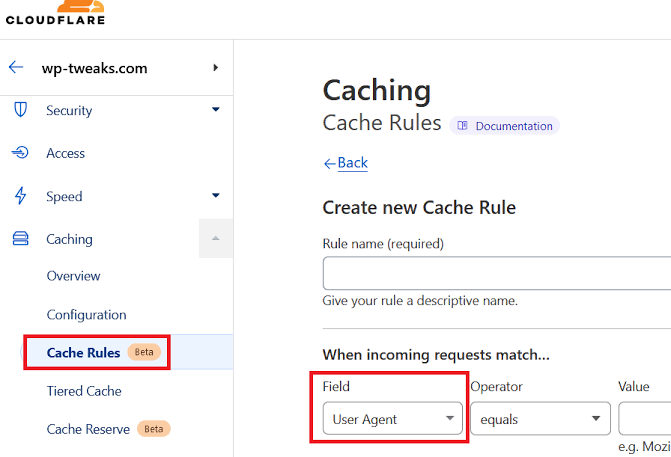Viewport: 671px width, 457px height.
Task: Open the Documentation link
Action: pyautogui.click(x=505, y=126)
